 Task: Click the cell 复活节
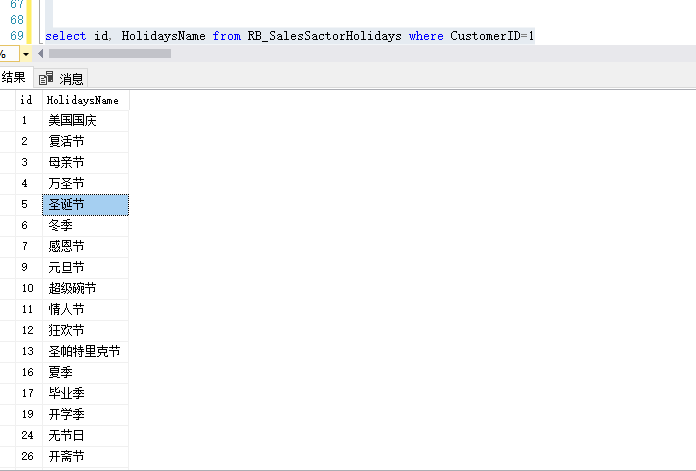point(86,141)
